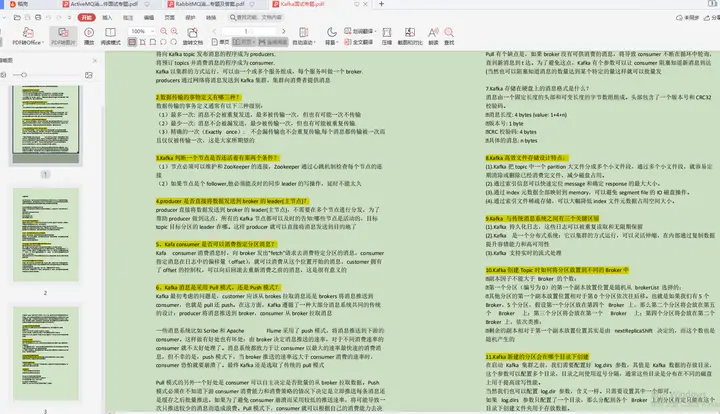Select the fit-width view icon under zoom box
The width and height of the screenshot is (720, 414).
tap(132, 42)
